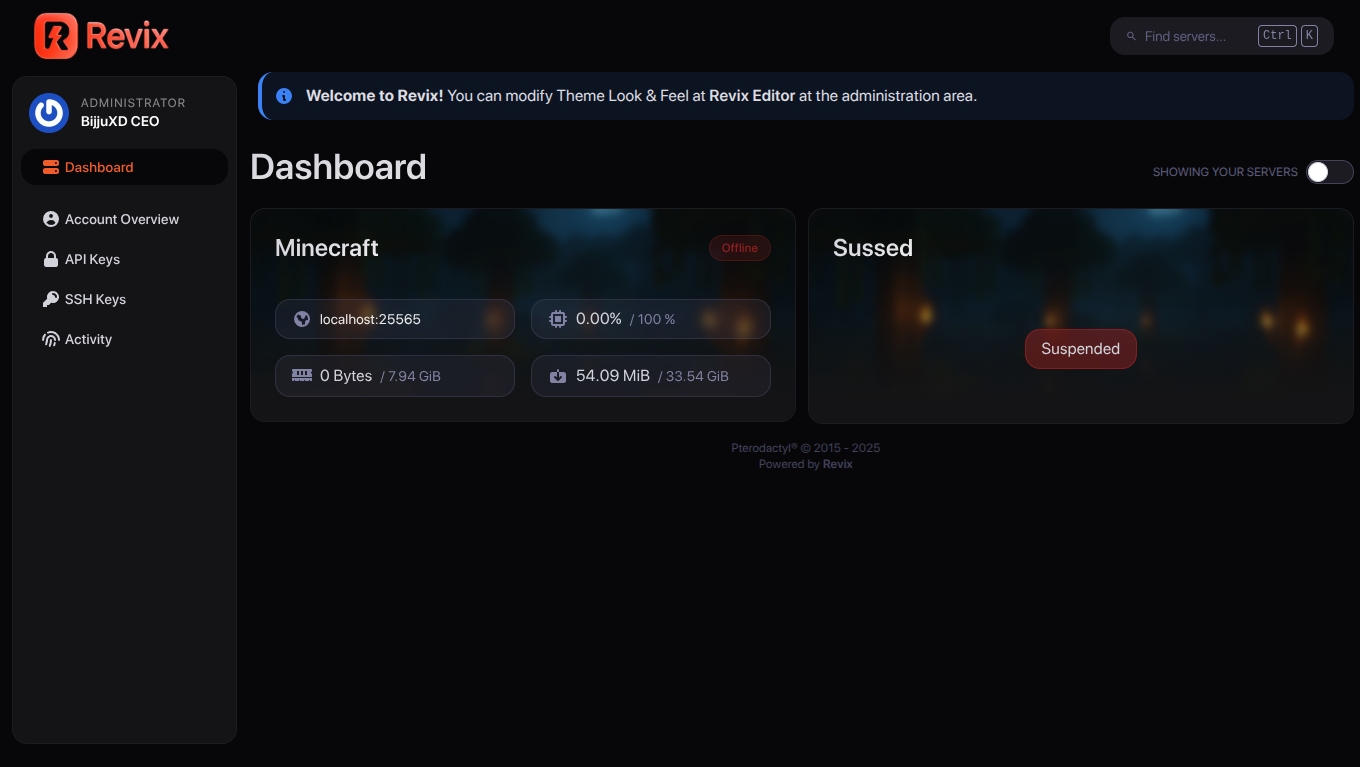Click the 33.54 GiB disk limit

point(693,377)
